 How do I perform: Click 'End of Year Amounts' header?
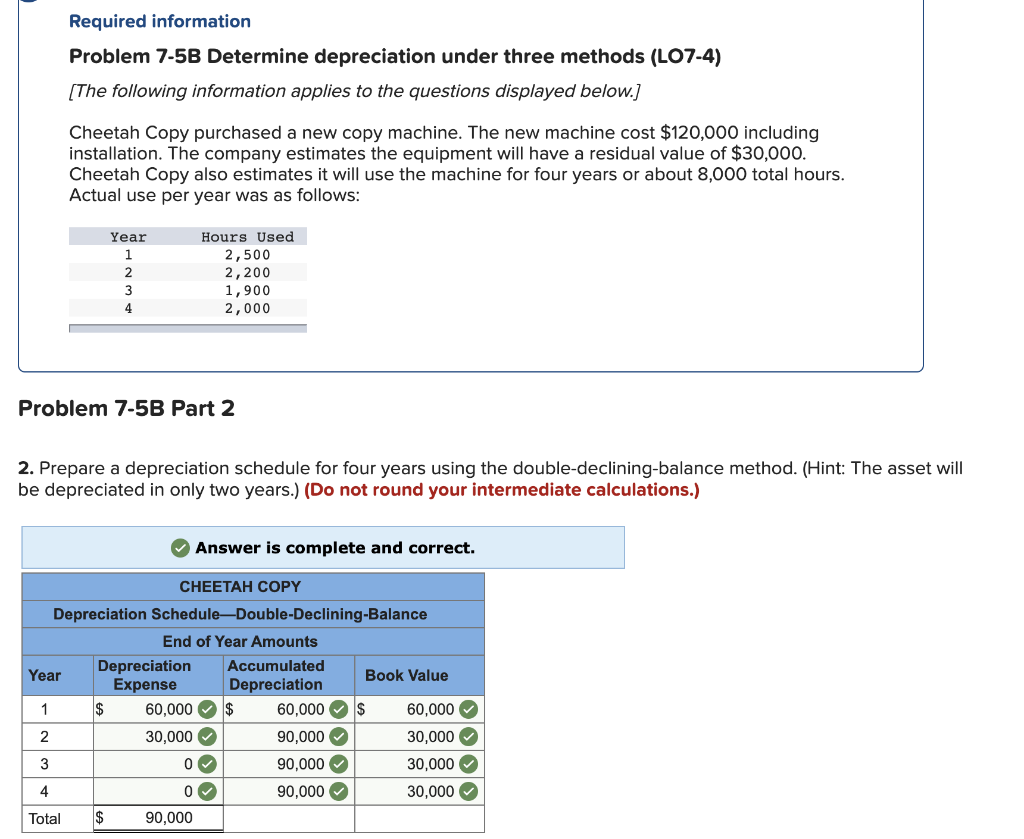tap(240, 642)
